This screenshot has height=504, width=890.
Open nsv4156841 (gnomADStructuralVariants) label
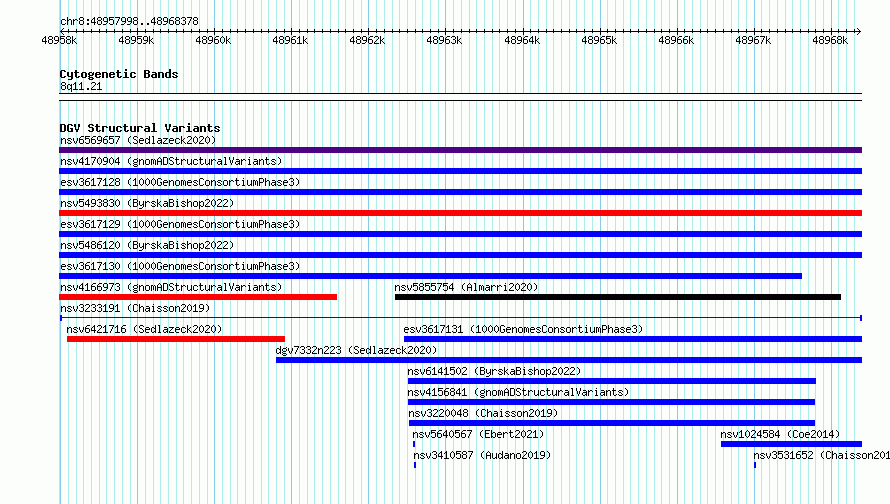pos(518,392)
